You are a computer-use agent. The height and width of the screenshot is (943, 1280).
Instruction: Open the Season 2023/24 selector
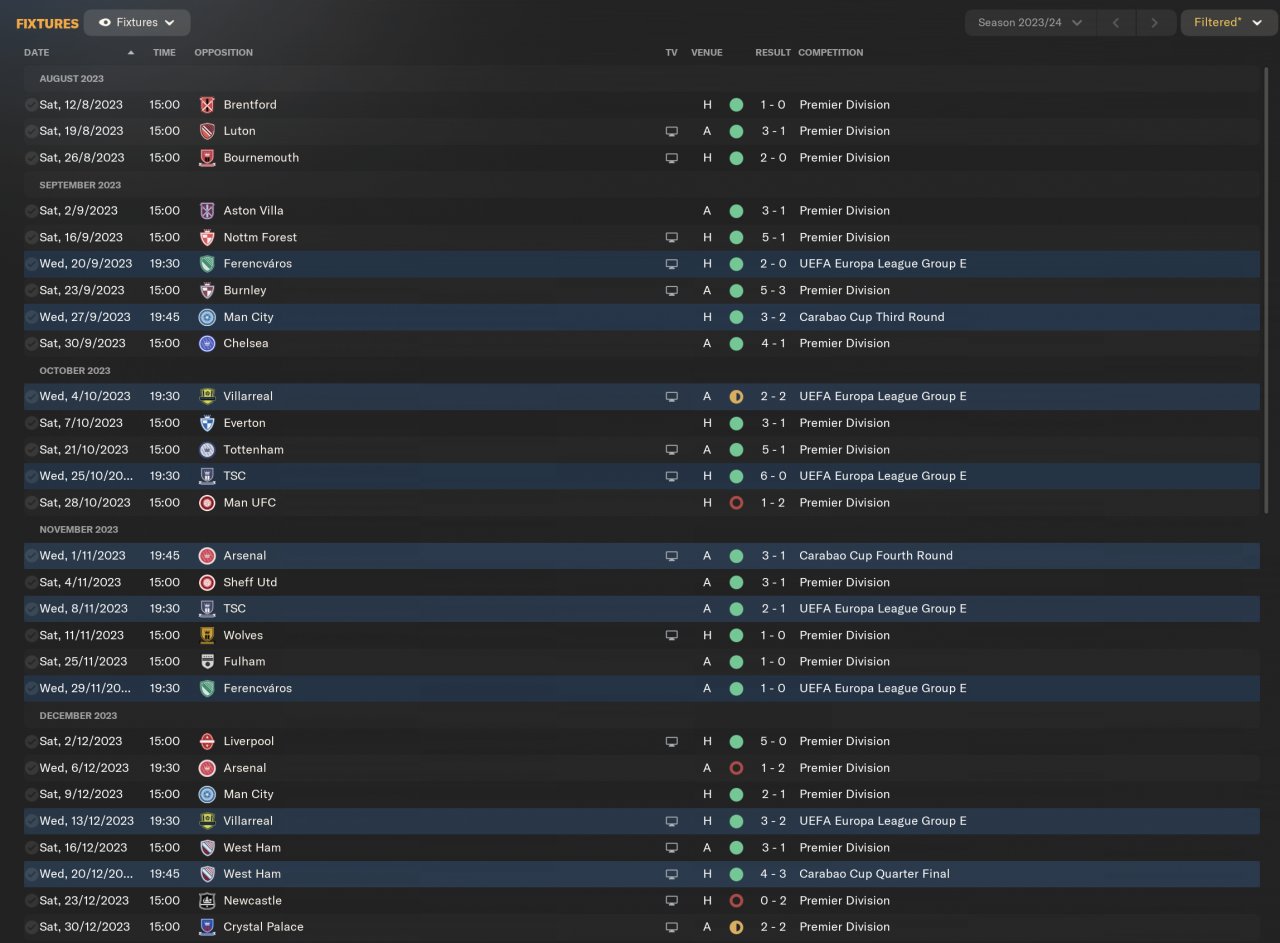1030,22
